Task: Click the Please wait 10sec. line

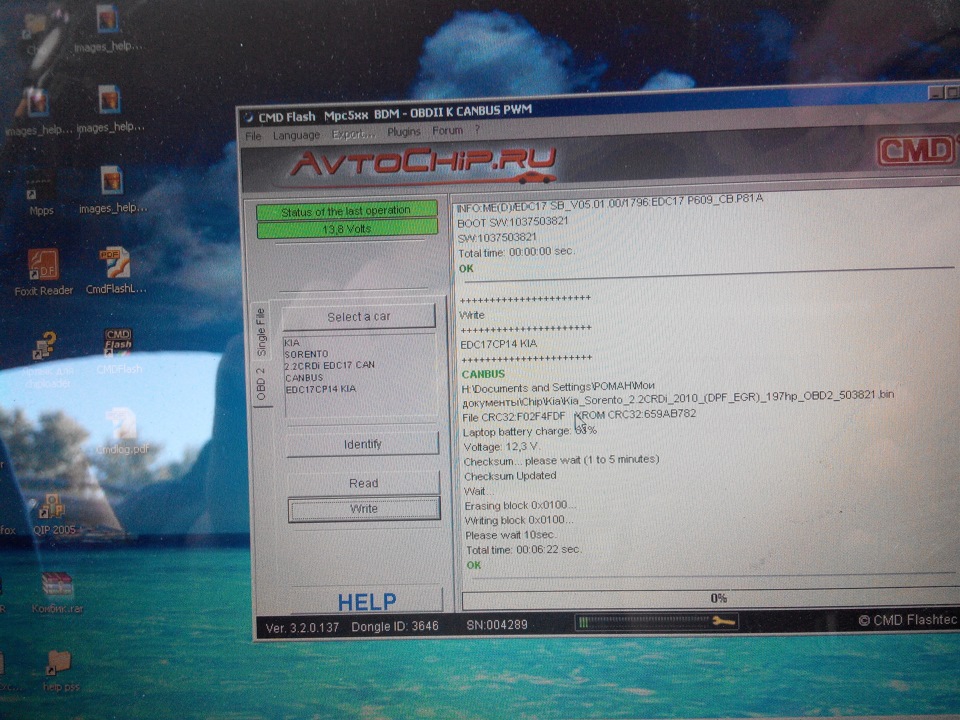Action: coord(511,535)
